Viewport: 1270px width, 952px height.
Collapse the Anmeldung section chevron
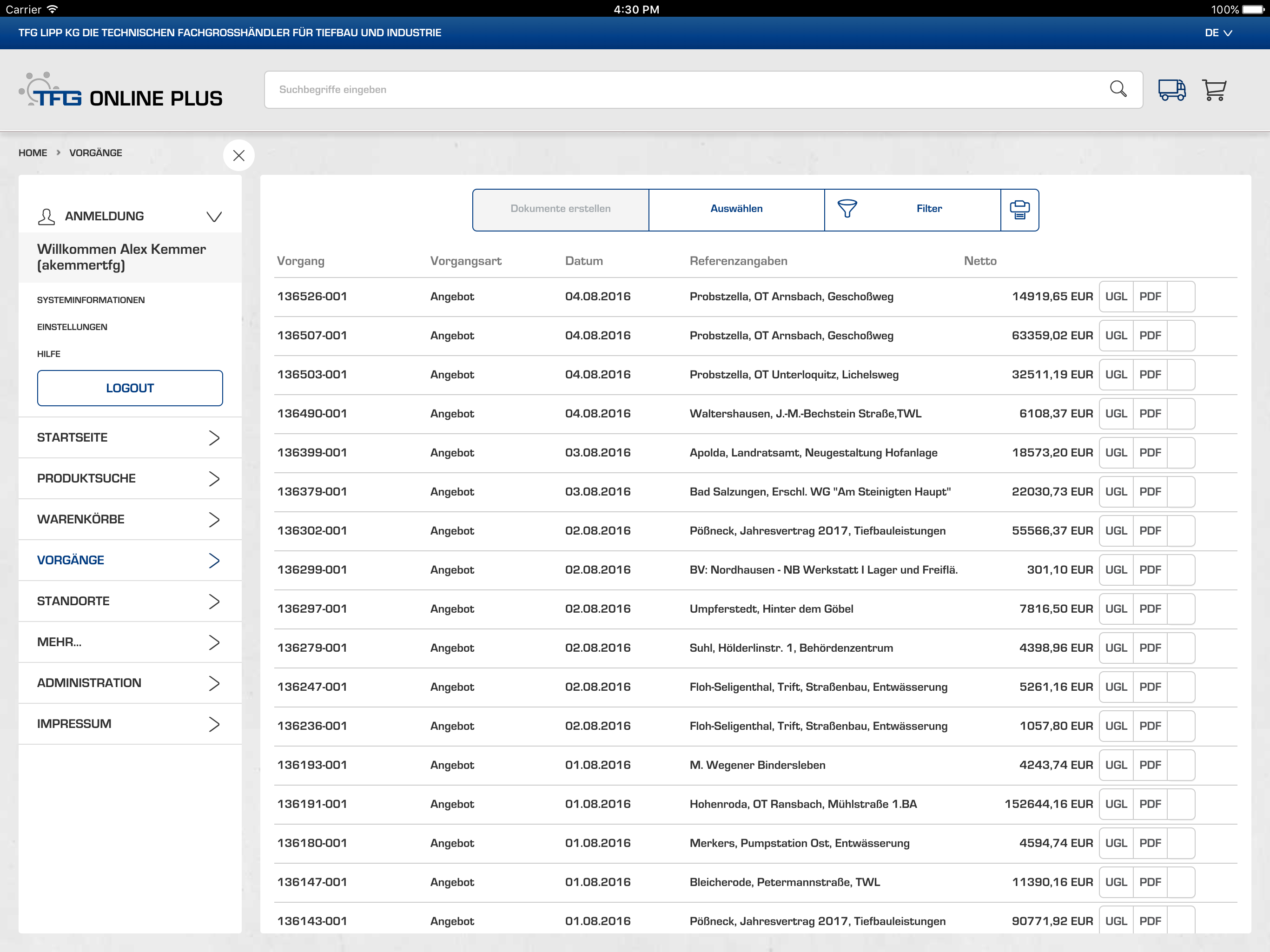coord(214,217)
